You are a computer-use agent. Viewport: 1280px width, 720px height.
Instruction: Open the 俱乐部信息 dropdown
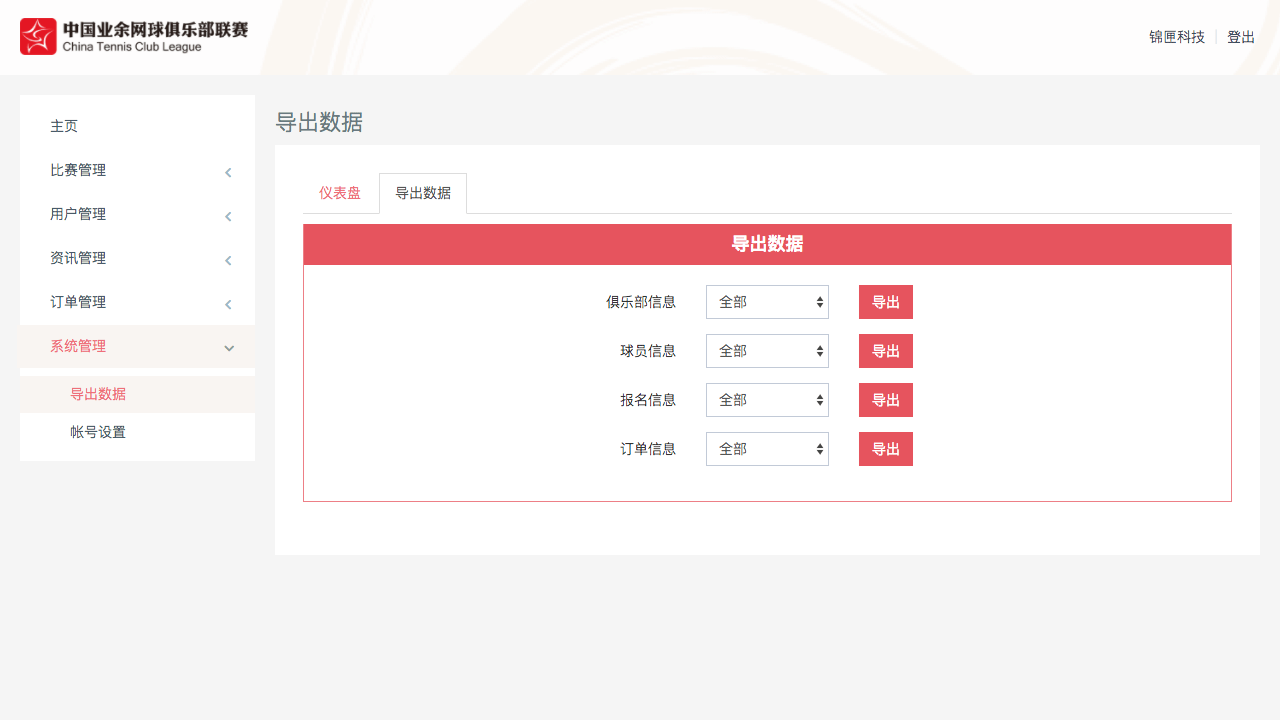767,302
